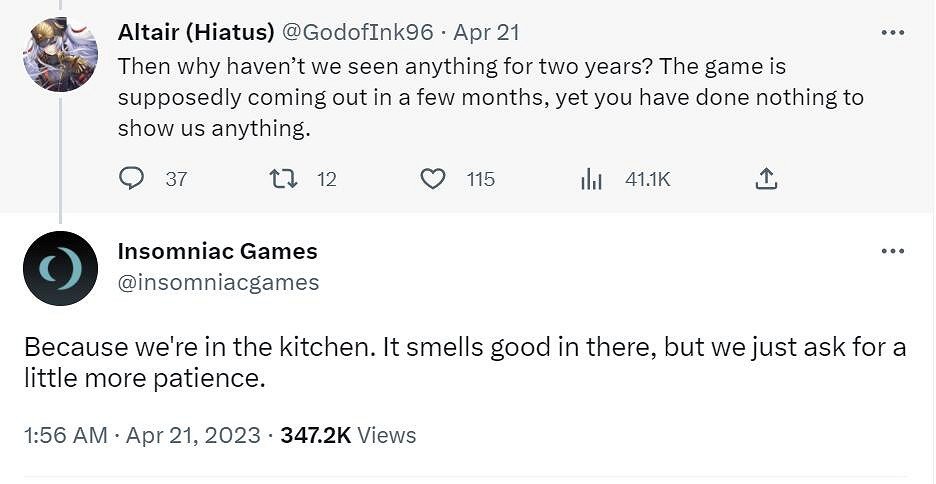Share Altair's tweet via the upload arrow icon

(x=766, y=179)
